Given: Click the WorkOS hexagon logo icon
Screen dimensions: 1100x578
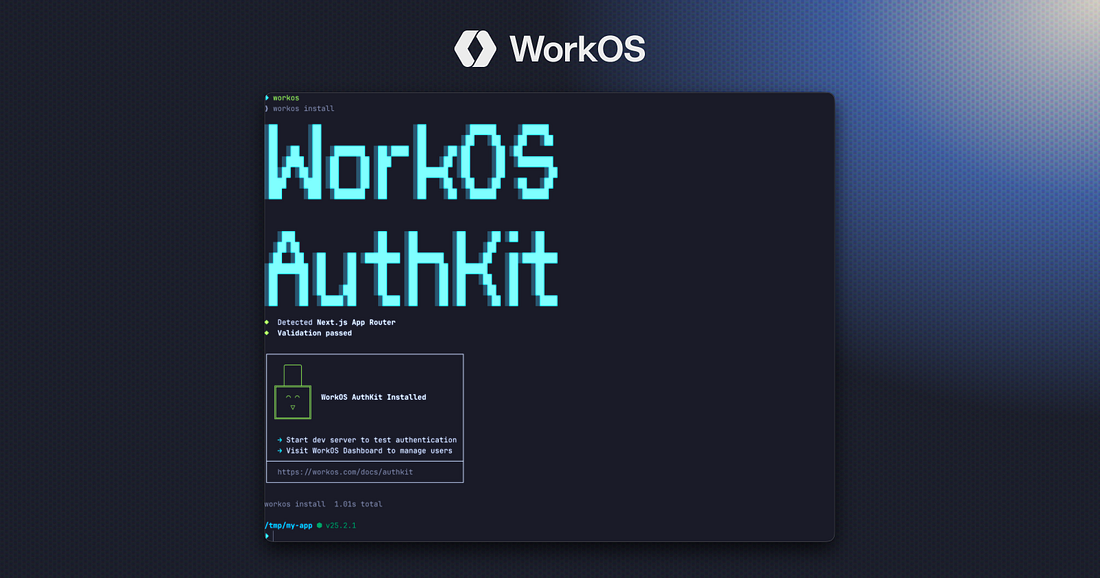Looking at the screenshot, I should [475, 48].
